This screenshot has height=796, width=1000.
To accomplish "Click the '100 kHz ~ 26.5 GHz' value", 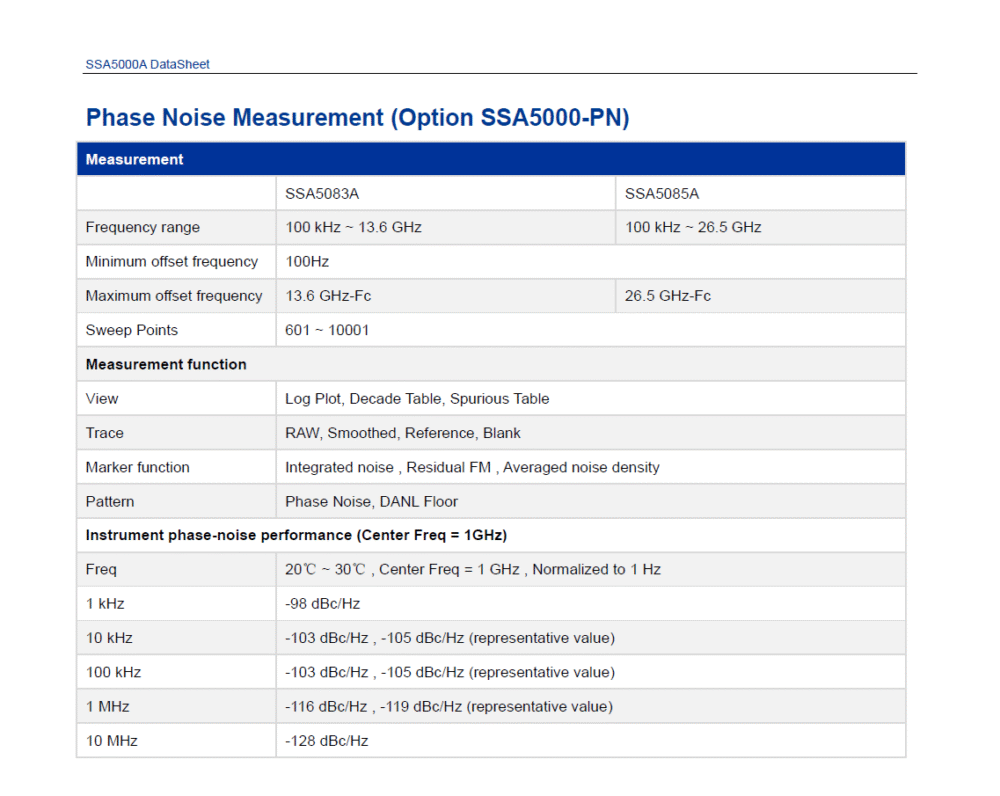I will [693, 228].
